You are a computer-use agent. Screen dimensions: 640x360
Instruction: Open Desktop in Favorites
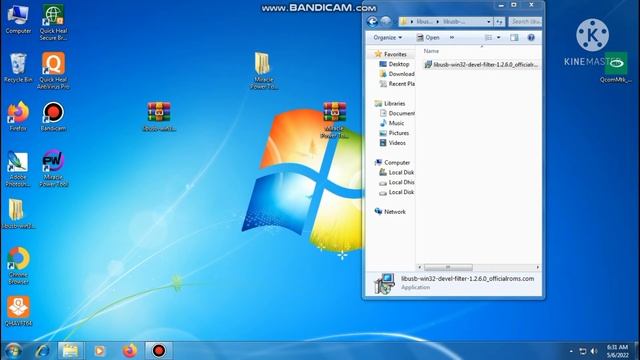[394, 64]
